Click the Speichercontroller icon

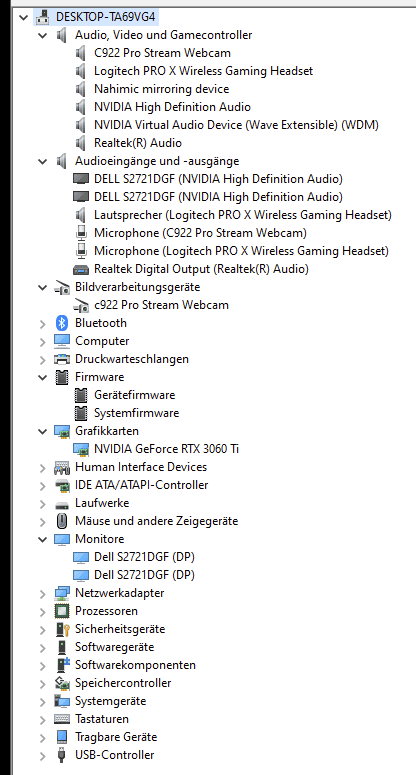point(62,683)
